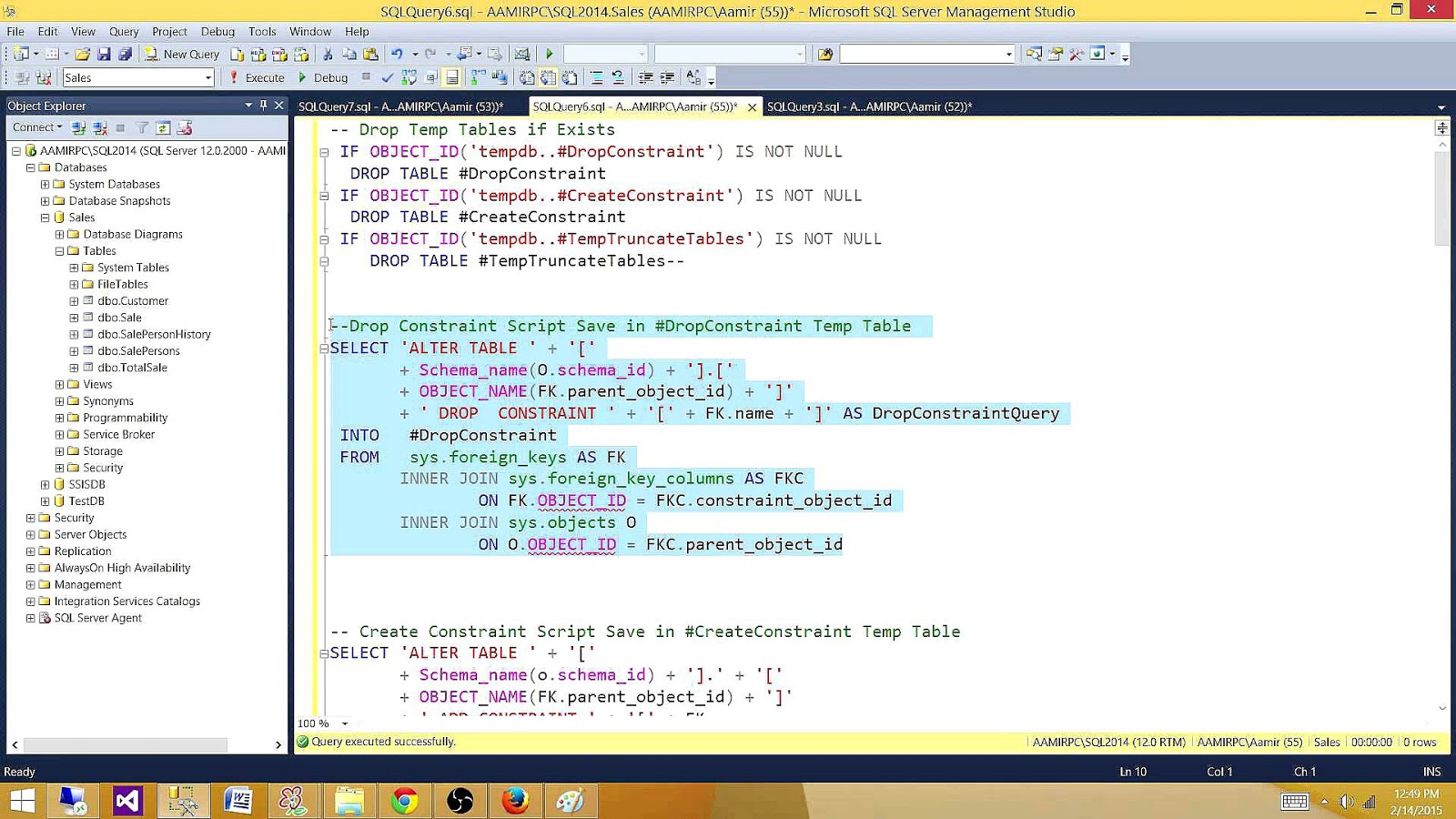Image resolution: width=1456 pixels, height=819 pixels.
Task: Toggle the Show results pane icon
Action: point(452,77)
